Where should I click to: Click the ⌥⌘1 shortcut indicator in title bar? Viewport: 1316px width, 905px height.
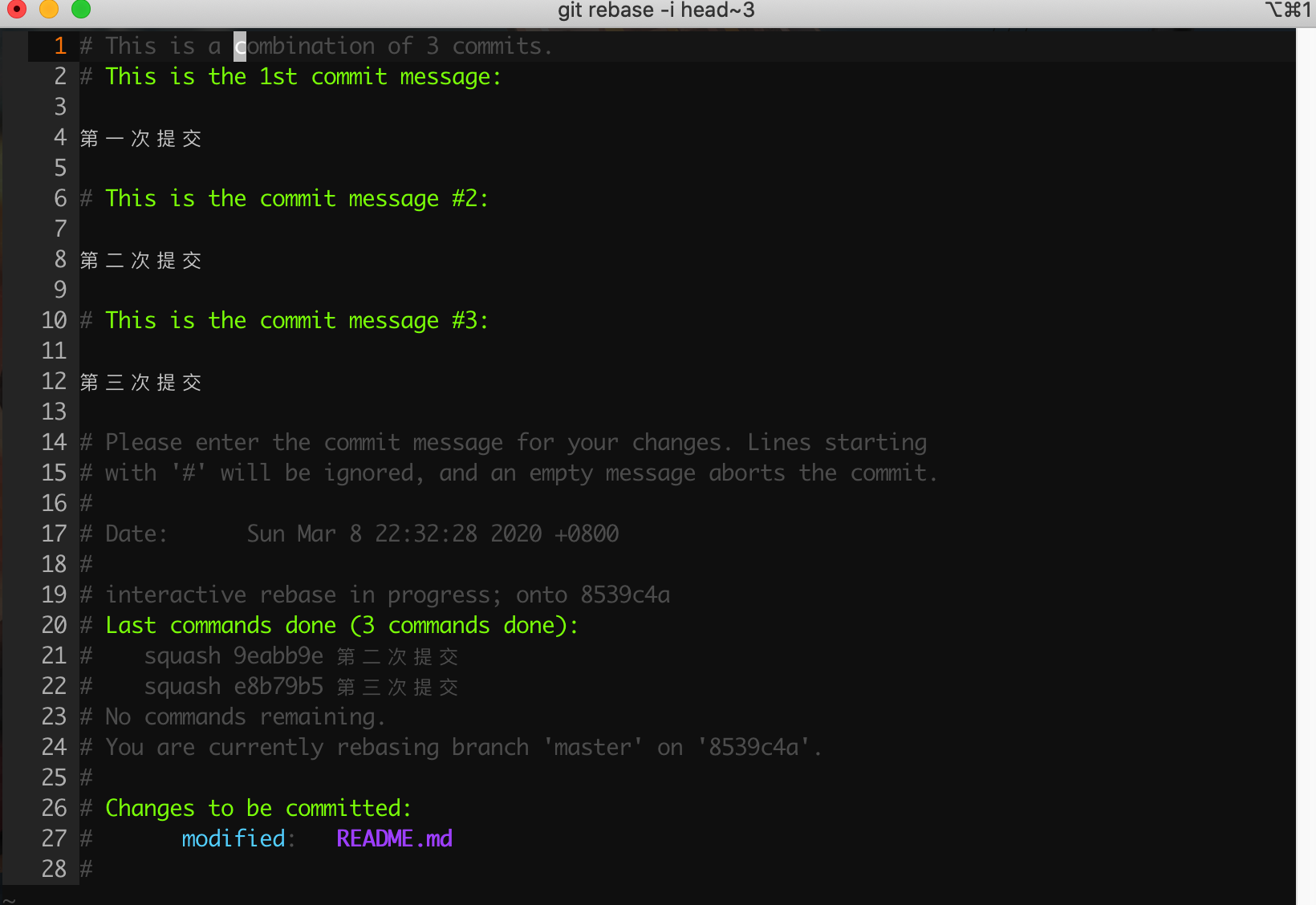[x=1288, y=10]
